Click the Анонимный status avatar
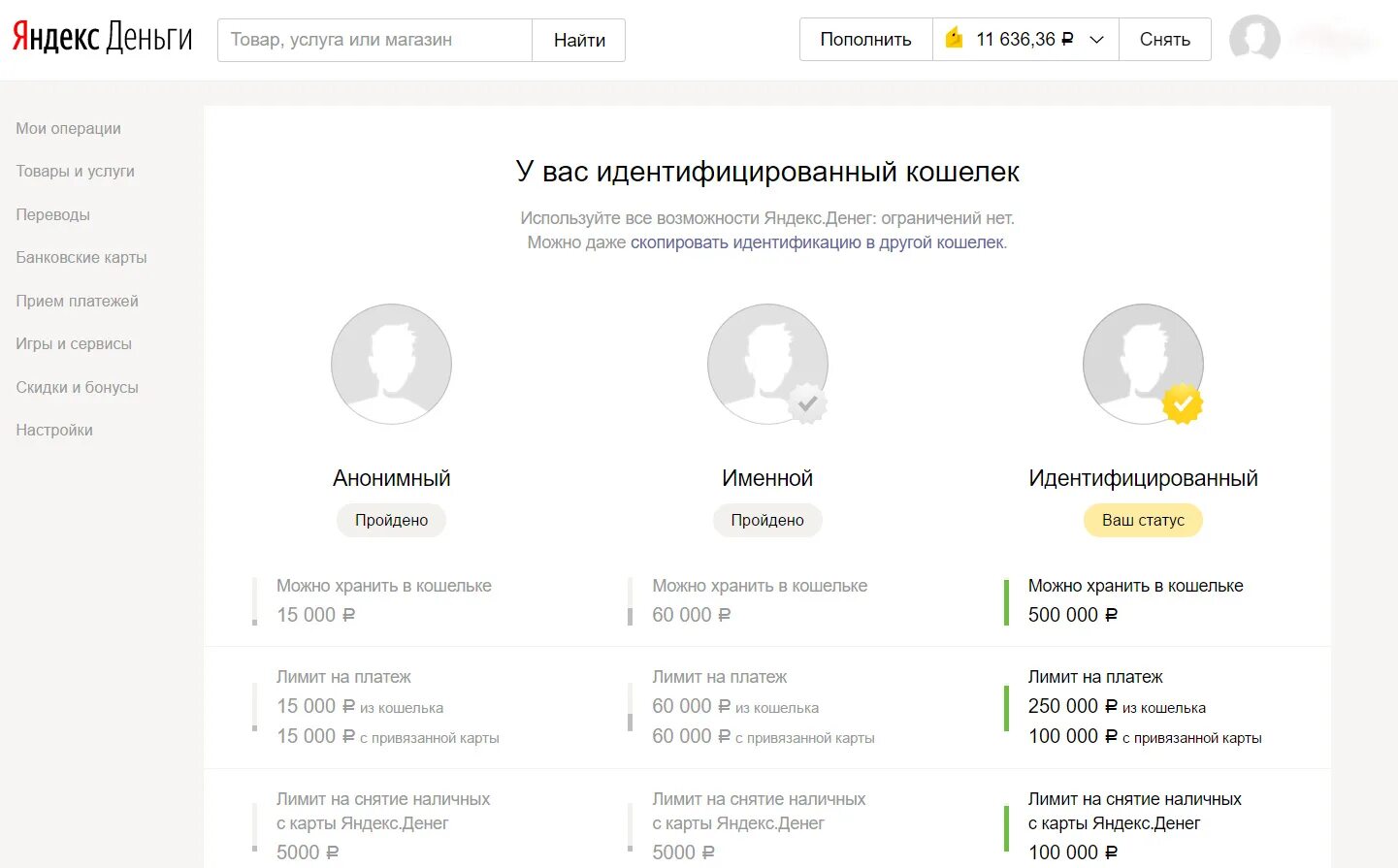This screenshot has height=868, width=1398. [391, 364]
